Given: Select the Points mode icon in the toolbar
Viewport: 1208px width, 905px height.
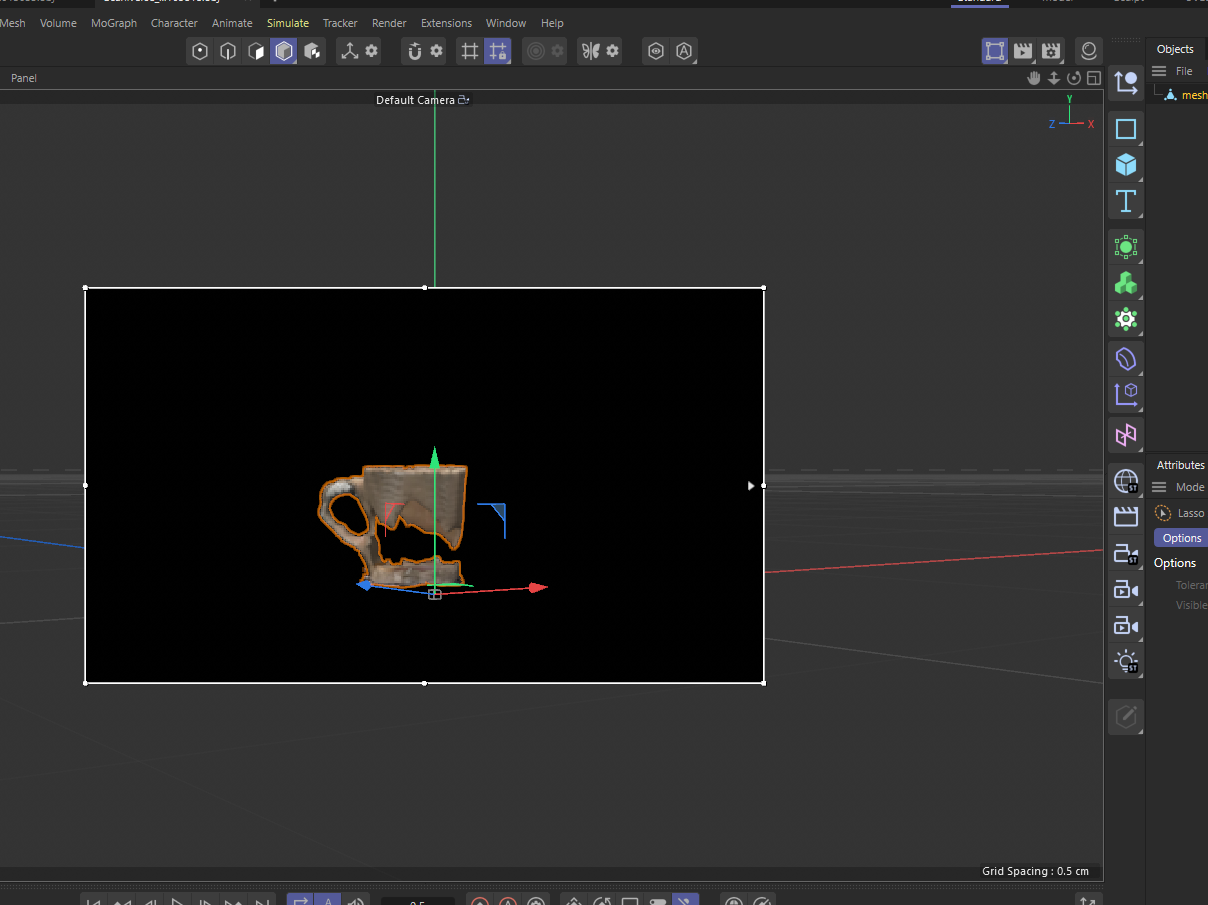Looking at the screenshot, I should (200, 51).
